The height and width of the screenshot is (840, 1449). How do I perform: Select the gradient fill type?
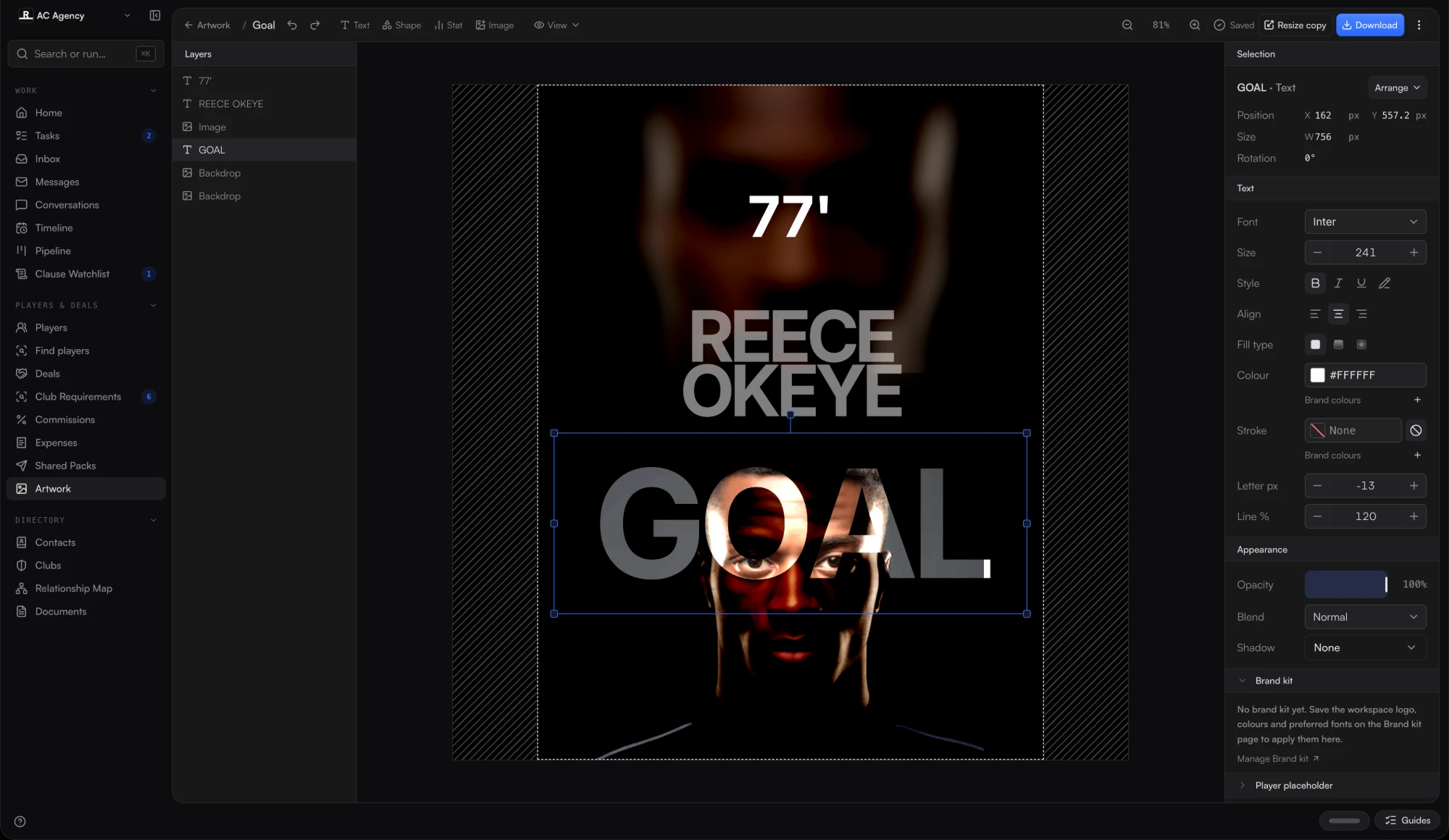[1338, 345]
